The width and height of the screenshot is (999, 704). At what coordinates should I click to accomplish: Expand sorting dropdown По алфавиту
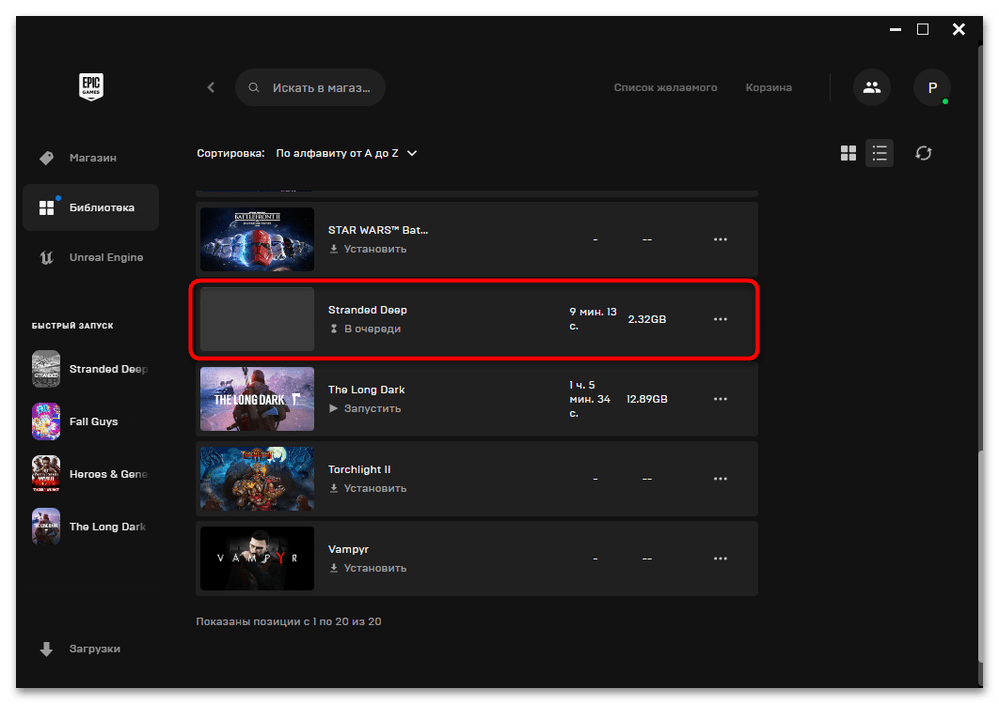(x=347, y=153)
